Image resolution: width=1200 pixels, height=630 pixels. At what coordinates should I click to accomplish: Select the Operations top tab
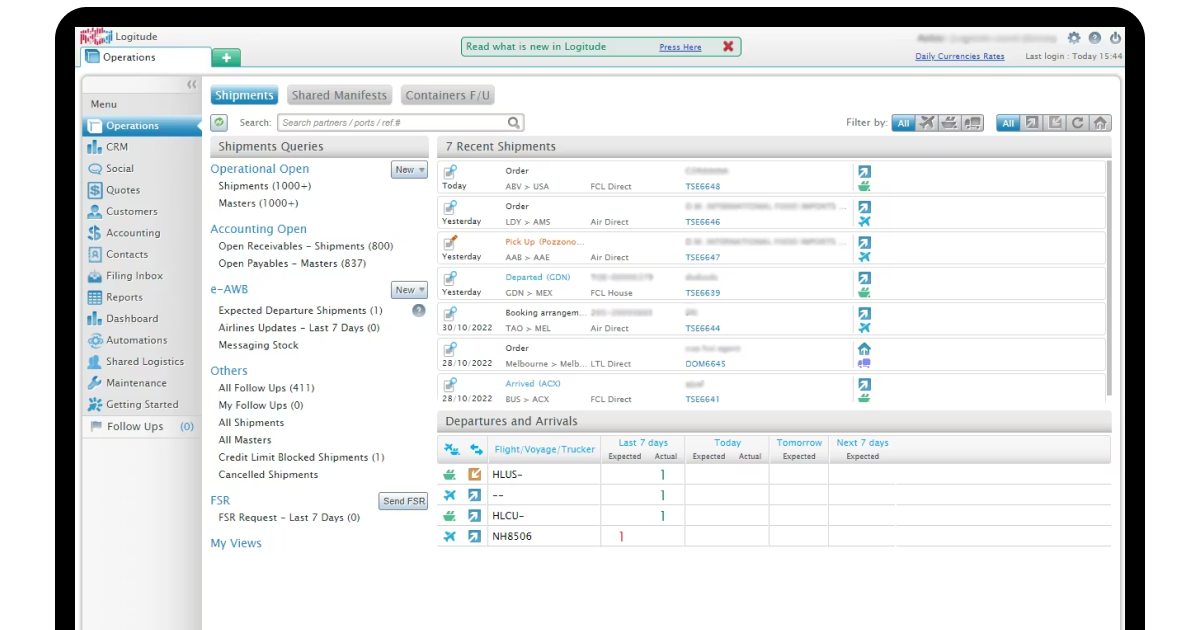(146, 57)
